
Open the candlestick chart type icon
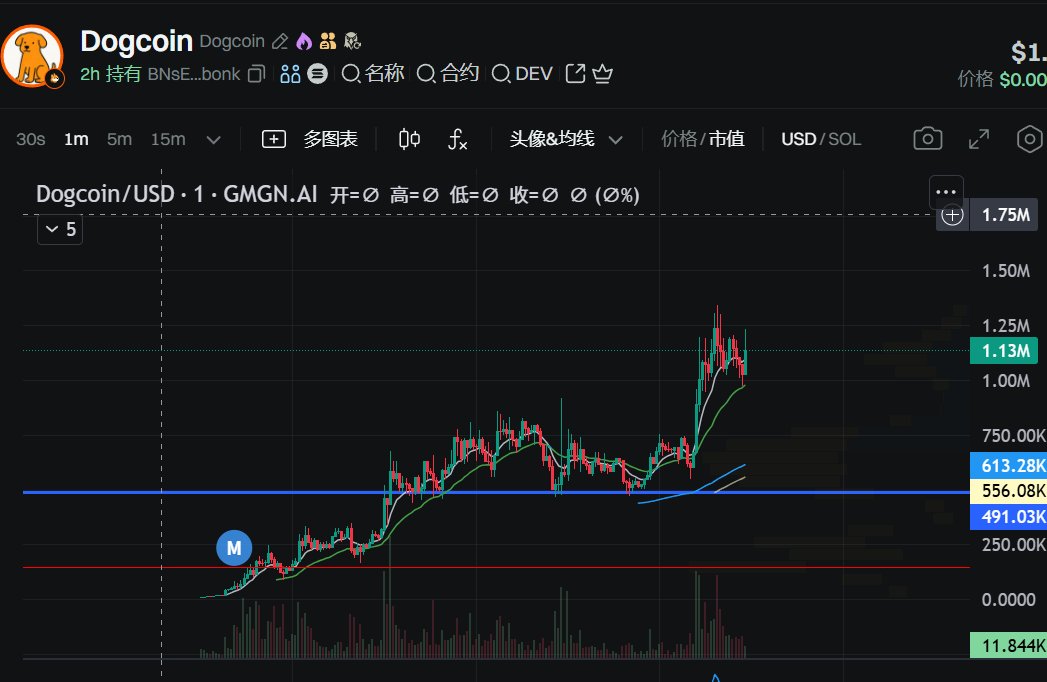click(x=409, y=139)
